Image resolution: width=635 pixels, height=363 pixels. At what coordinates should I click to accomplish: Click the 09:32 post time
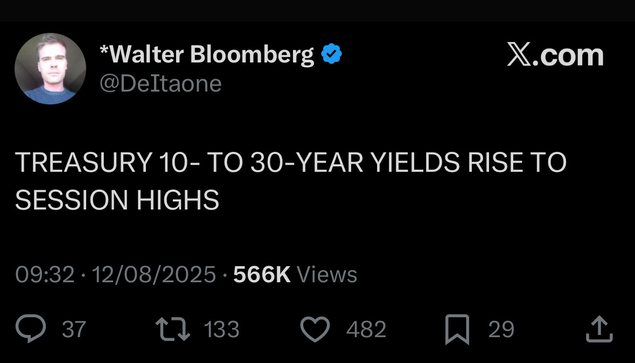tap(45, 275)
